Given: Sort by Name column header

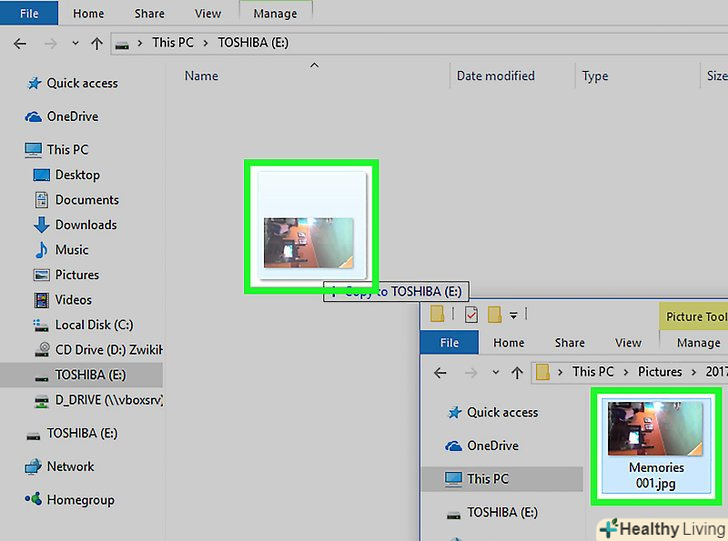Looking at the screenshot, I should [201, 76].
